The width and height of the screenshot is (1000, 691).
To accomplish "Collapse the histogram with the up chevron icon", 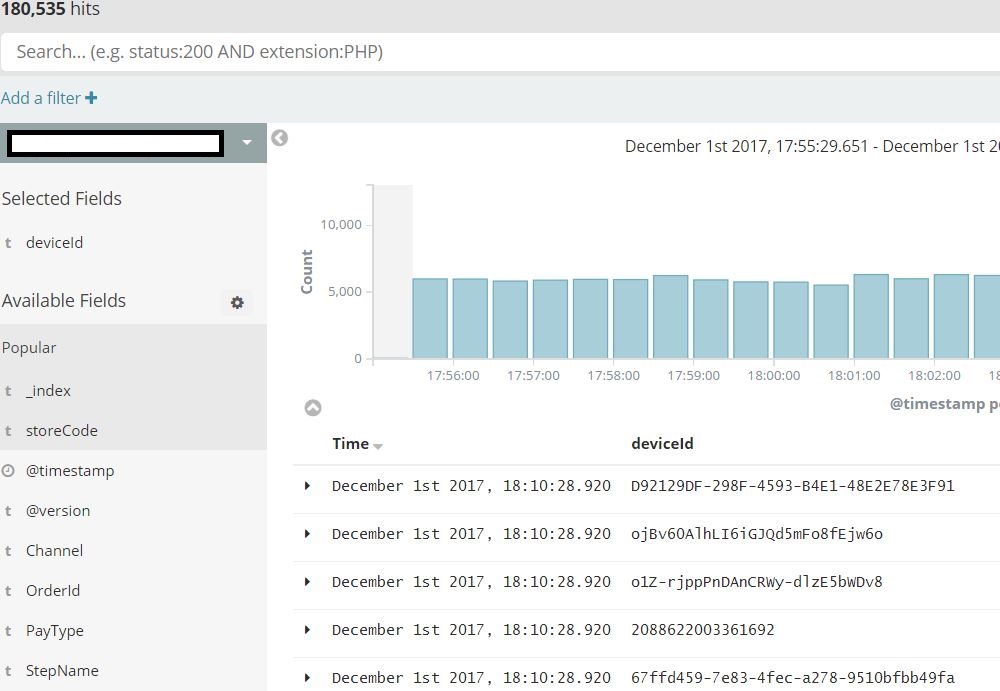I will point(313,408).
